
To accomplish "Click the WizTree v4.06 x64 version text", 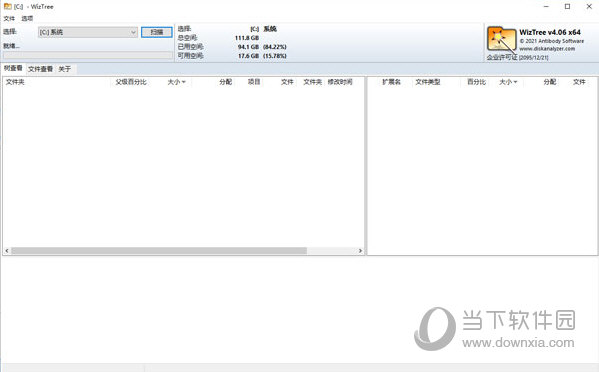I will click(550, 32).
